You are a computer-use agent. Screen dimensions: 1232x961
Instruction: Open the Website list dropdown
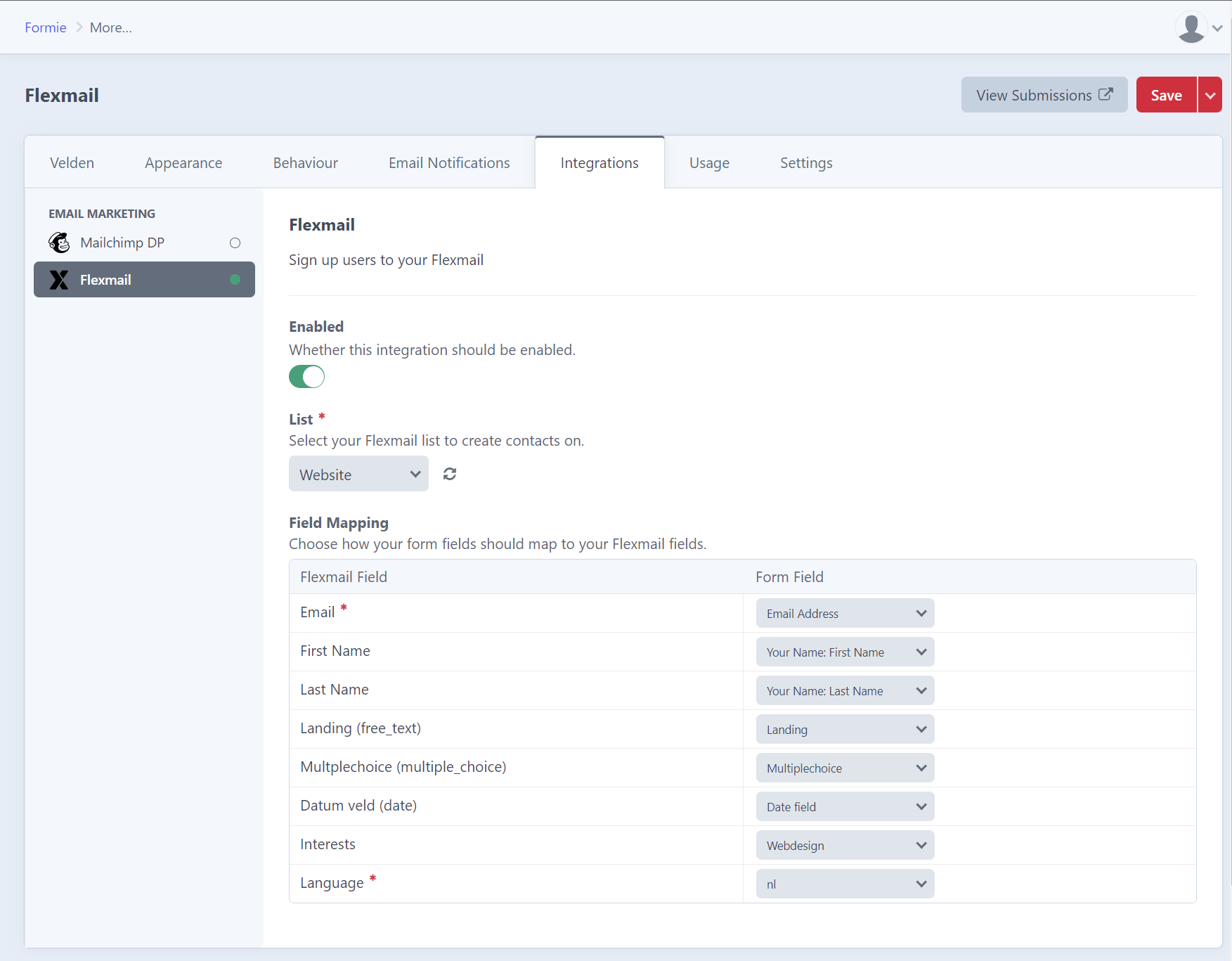[x=358, y=474]
